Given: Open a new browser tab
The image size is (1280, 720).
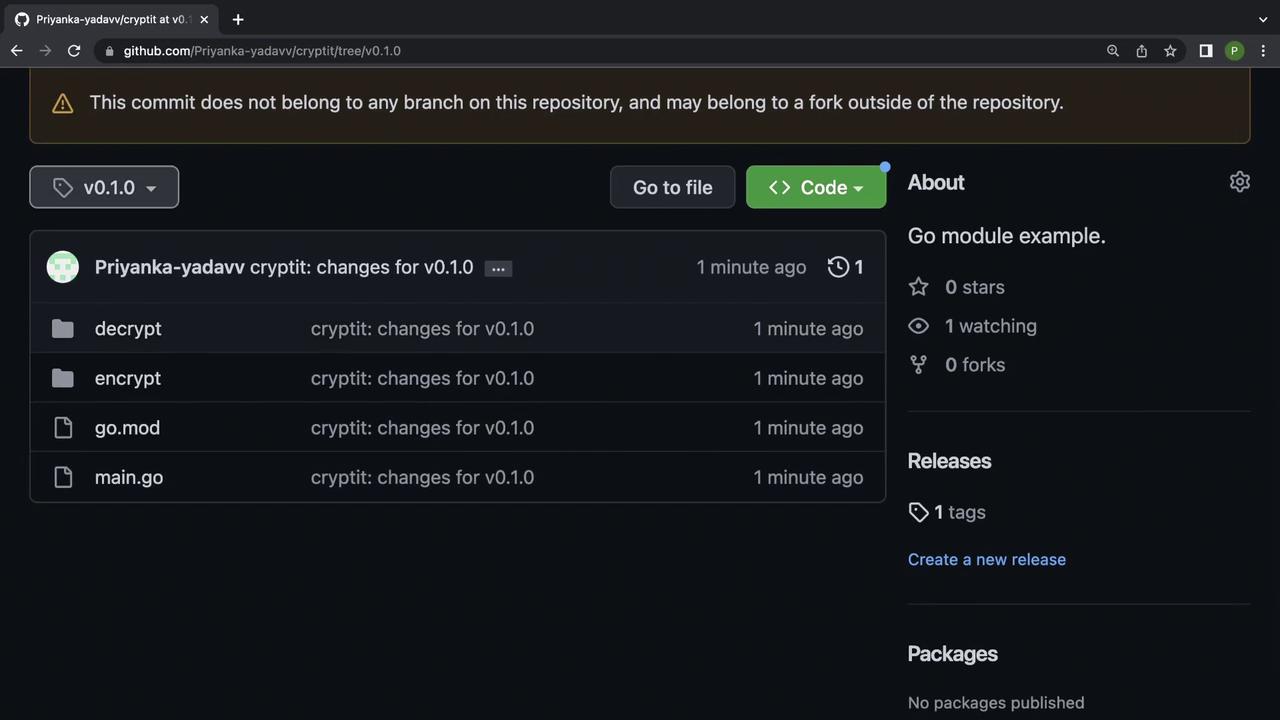Looking at the screenshot, I should (238, 19).
